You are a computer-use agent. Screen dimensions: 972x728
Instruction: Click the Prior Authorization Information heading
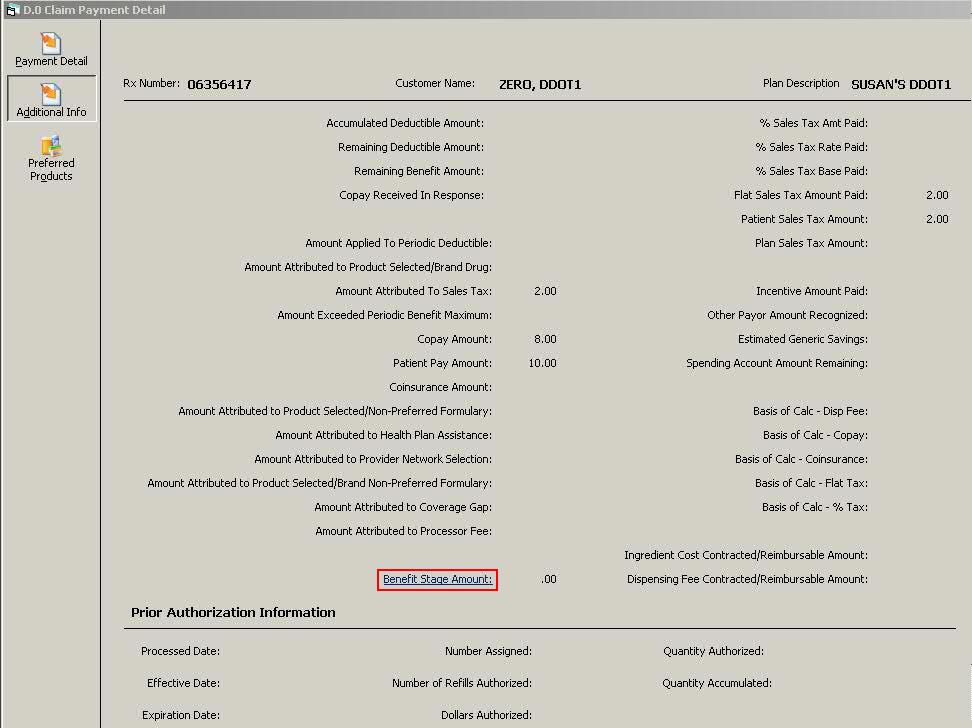233,613
